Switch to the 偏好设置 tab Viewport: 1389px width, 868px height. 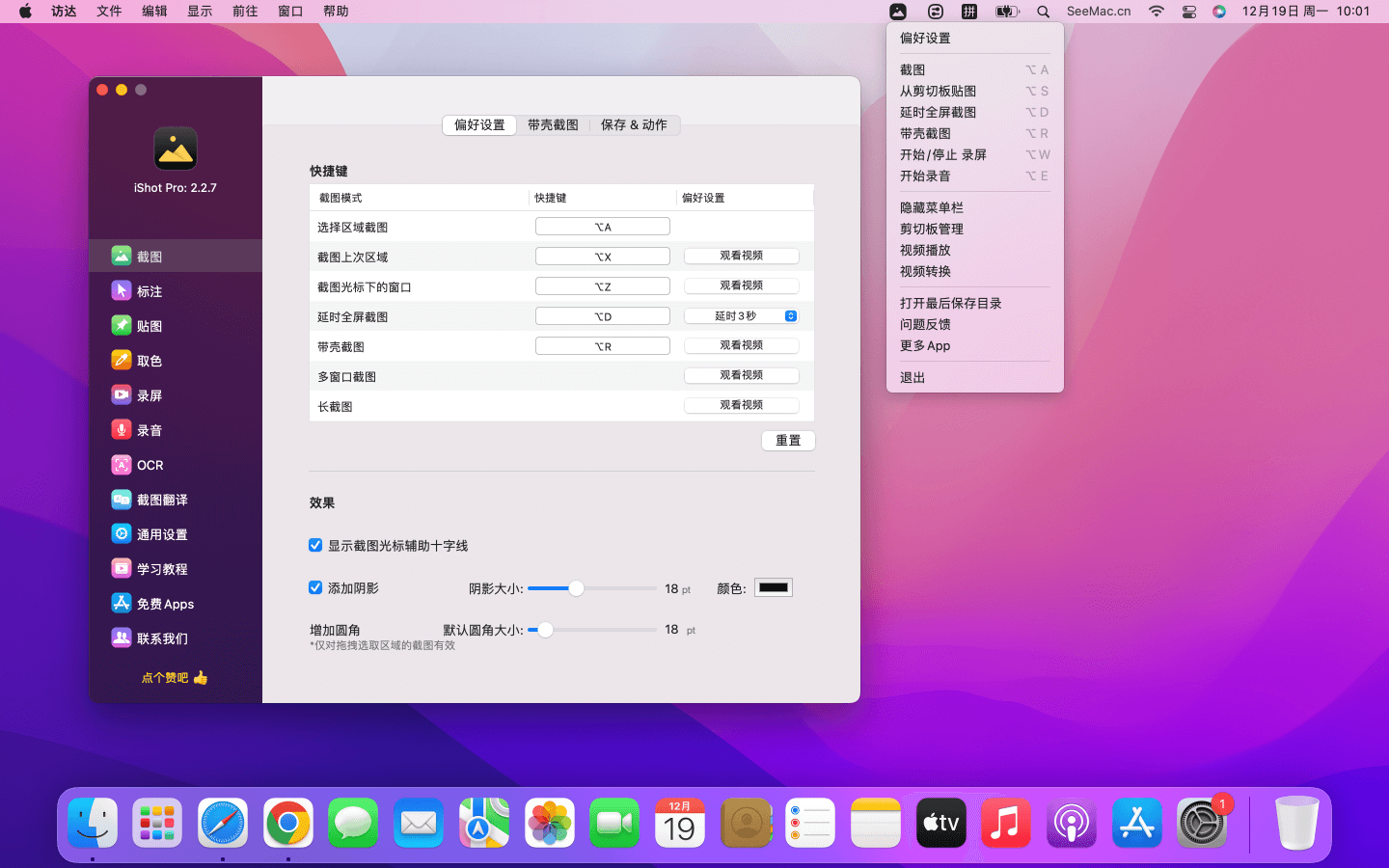[x=479, y=125]
